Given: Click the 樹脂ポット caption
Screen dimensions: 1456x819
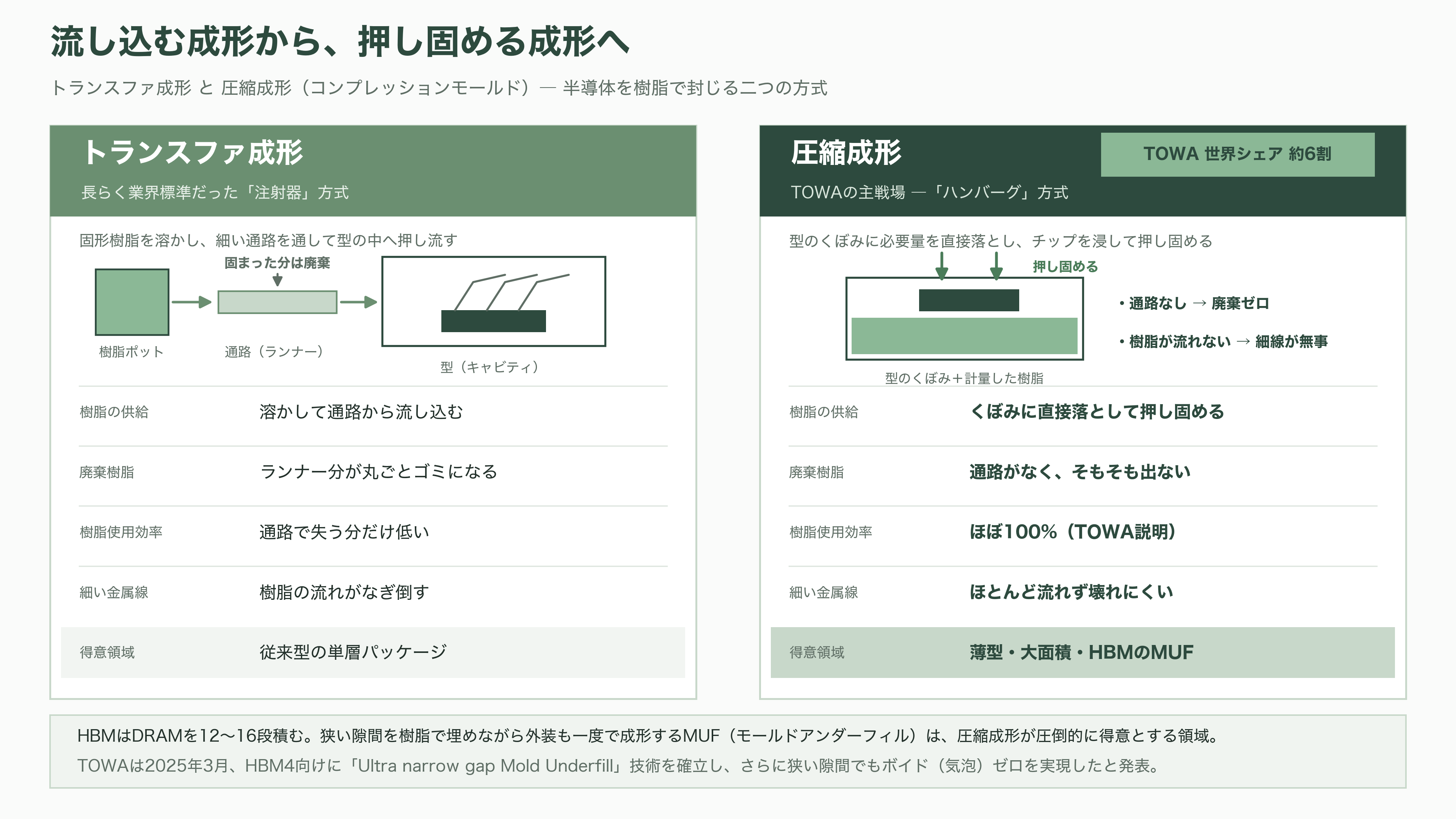Looking at the screenshot, I should point(131,351).
